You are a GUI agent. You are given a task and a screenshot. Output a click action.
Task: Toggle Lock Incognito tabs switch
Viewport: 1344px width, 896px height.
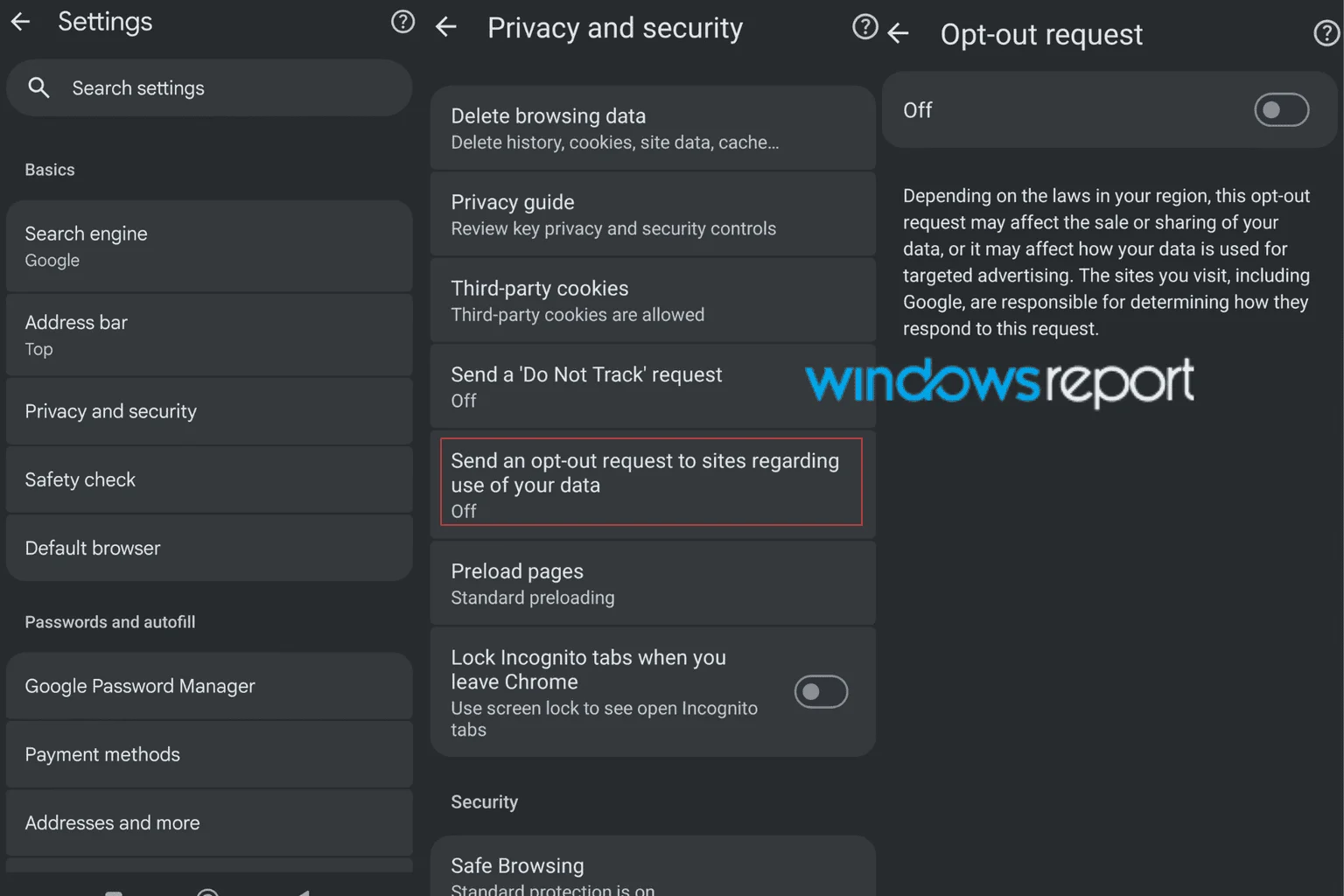tap(821, 691)
